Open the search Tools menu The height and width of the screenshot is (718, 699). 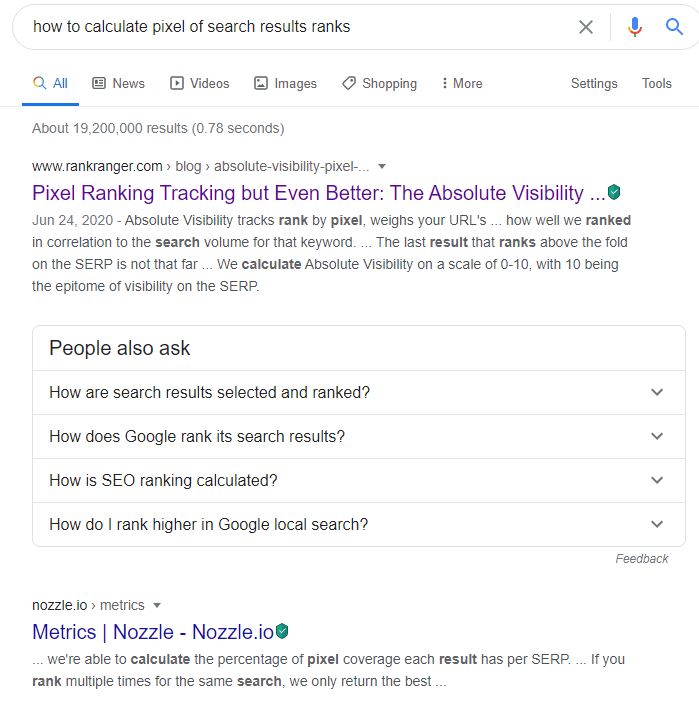click(x=657, y=84)
